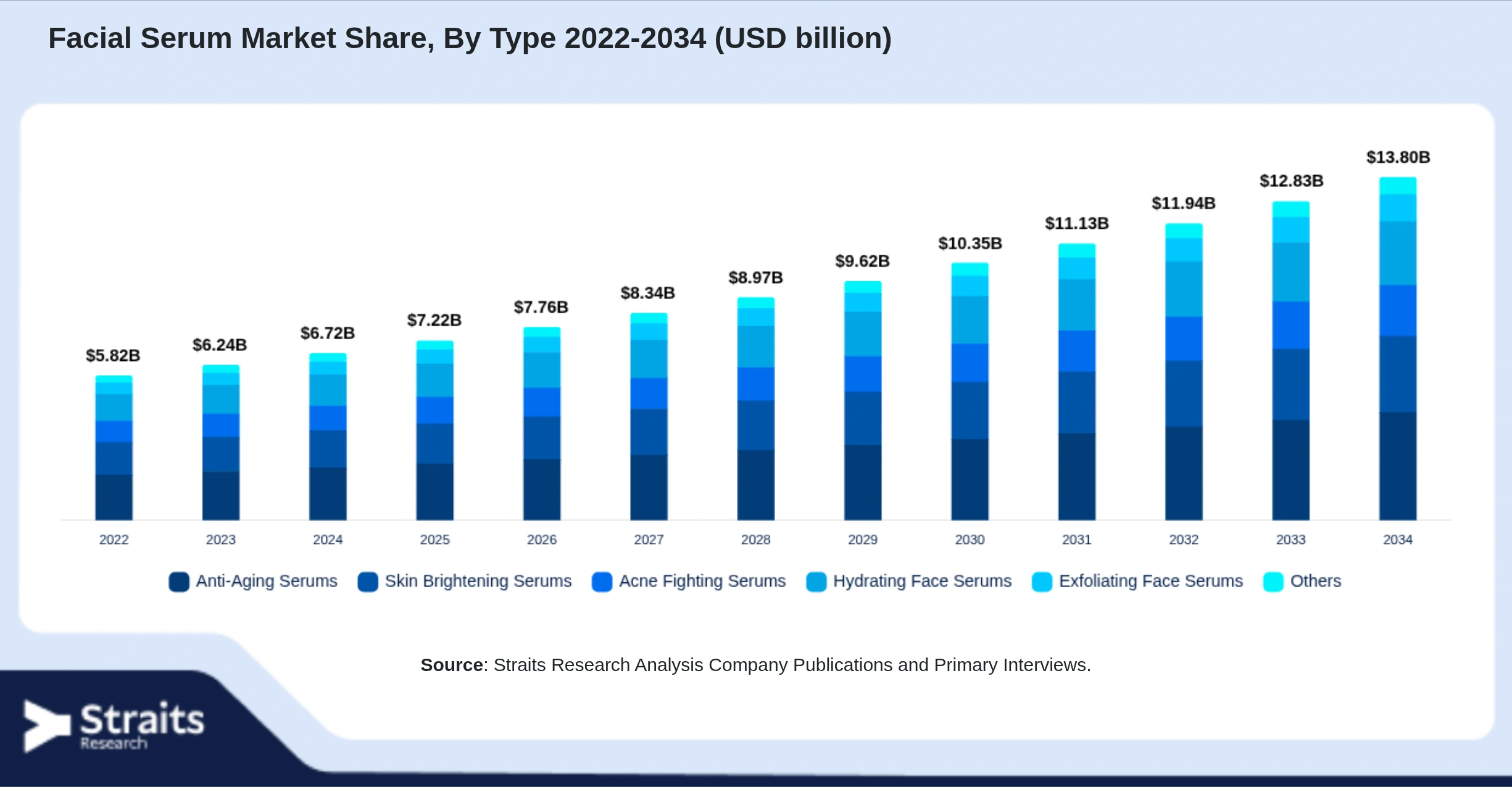The image size is (1512, 787).
Task: Click the chart title text
Action: 470,38
